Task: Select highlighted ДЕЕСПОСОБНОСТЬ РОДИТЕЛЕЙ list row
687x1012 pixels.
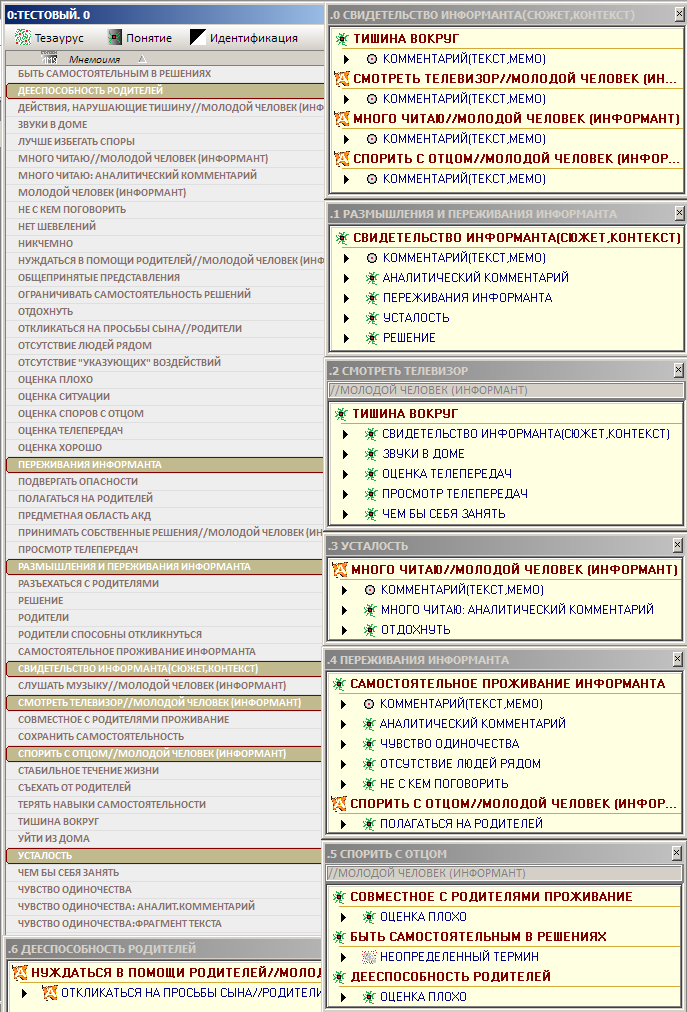Action: 165,91
